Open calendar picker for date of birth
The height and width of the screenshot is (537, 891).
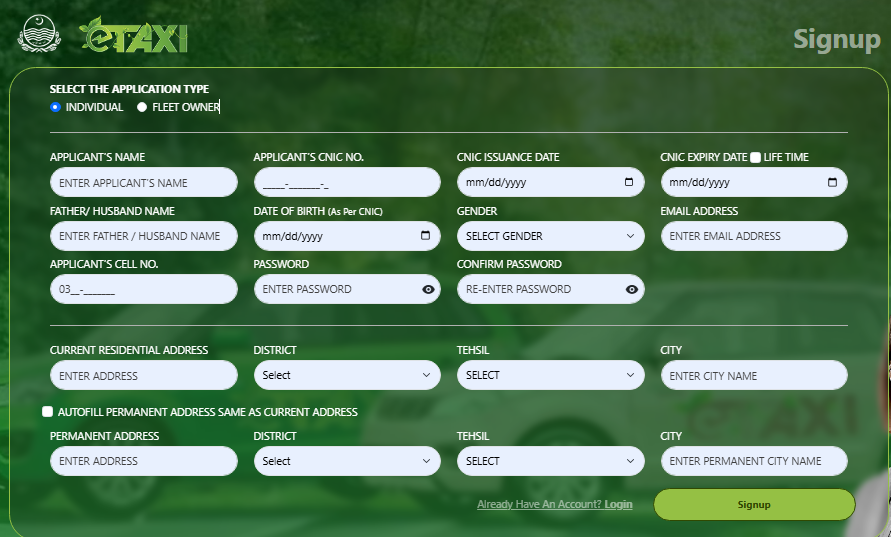[x=425, y=235]
